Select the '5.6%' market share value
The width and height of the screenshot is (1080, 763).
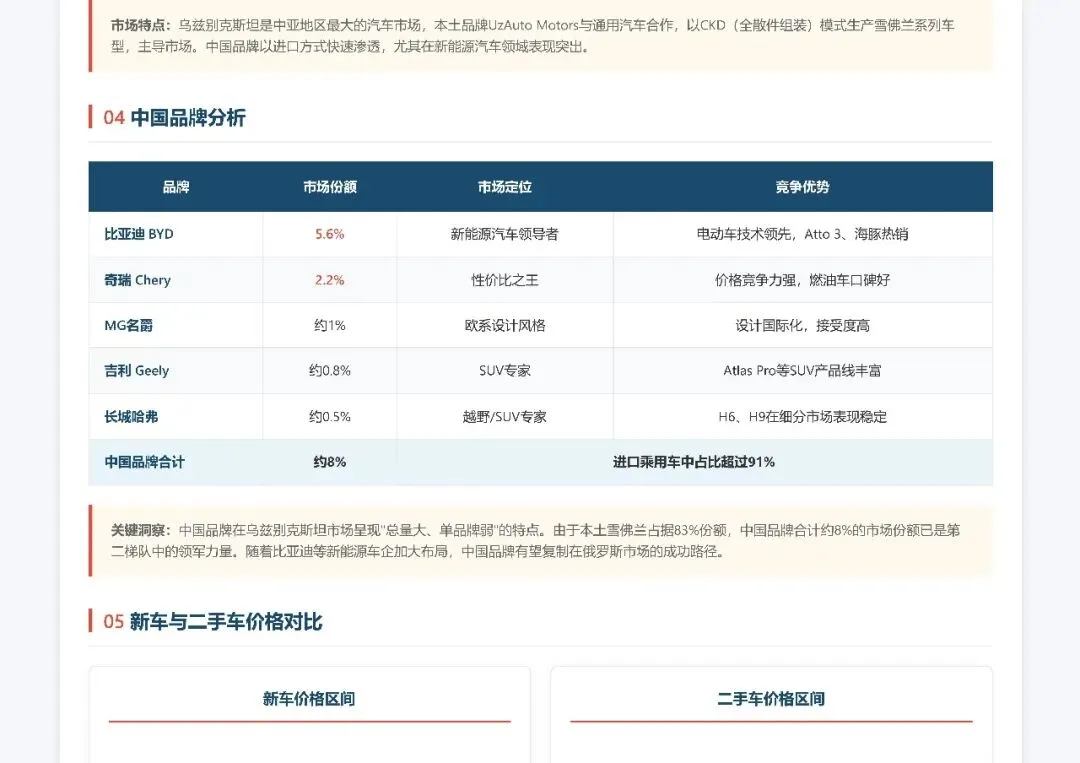click(x=330, y=234)
